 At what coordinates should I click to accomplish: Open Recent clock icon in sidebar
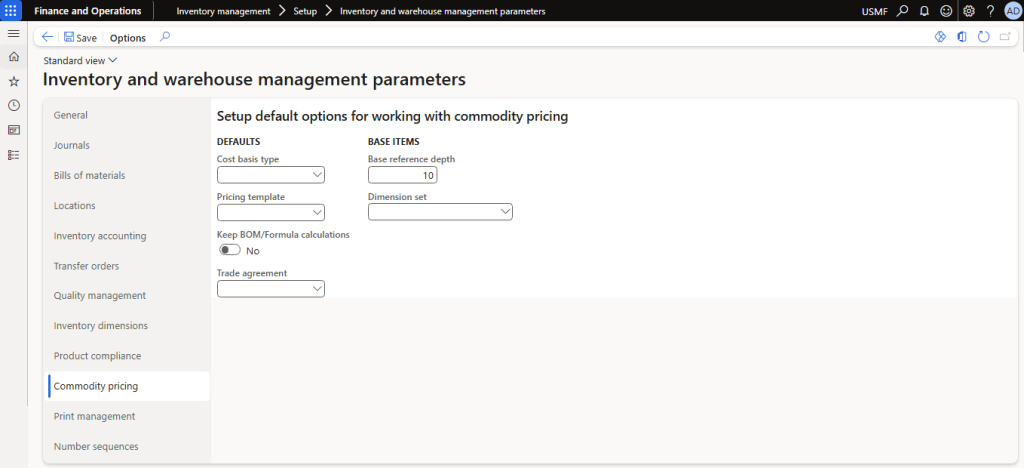13,105
